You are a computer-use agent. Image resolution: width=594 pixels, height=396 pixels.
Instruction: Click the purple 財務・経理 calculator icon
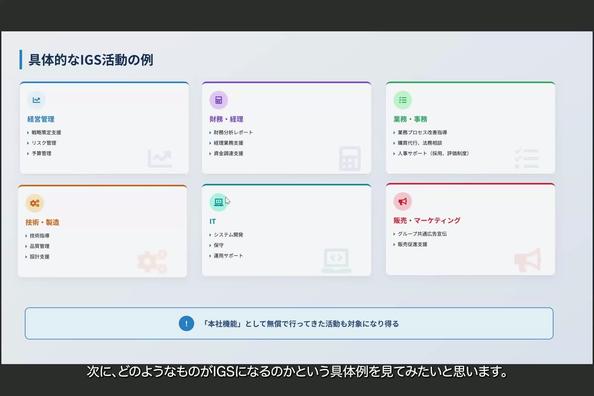(x=219, y=100)
